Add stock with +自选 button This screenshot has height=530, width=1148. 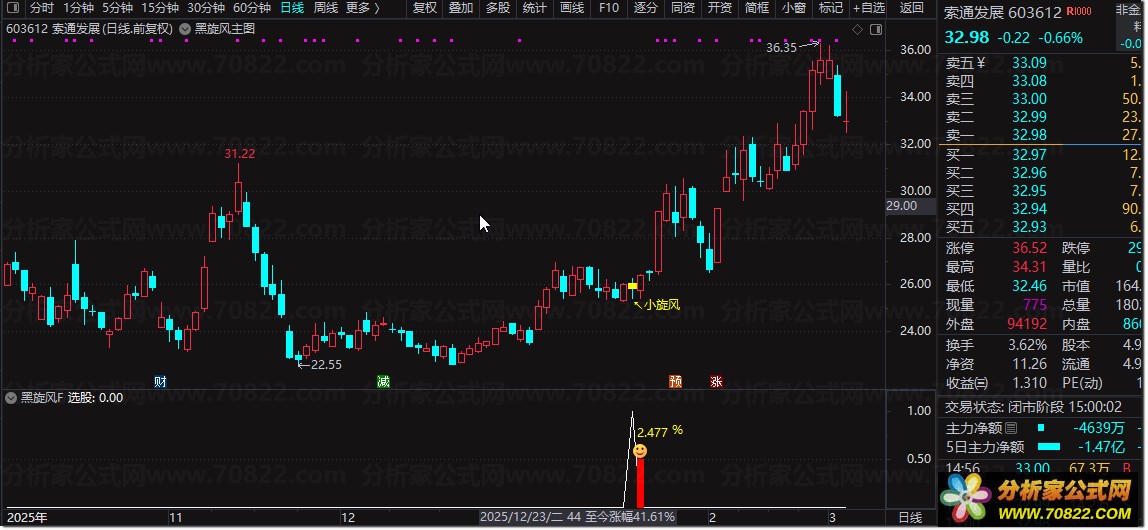click(868, 8)
